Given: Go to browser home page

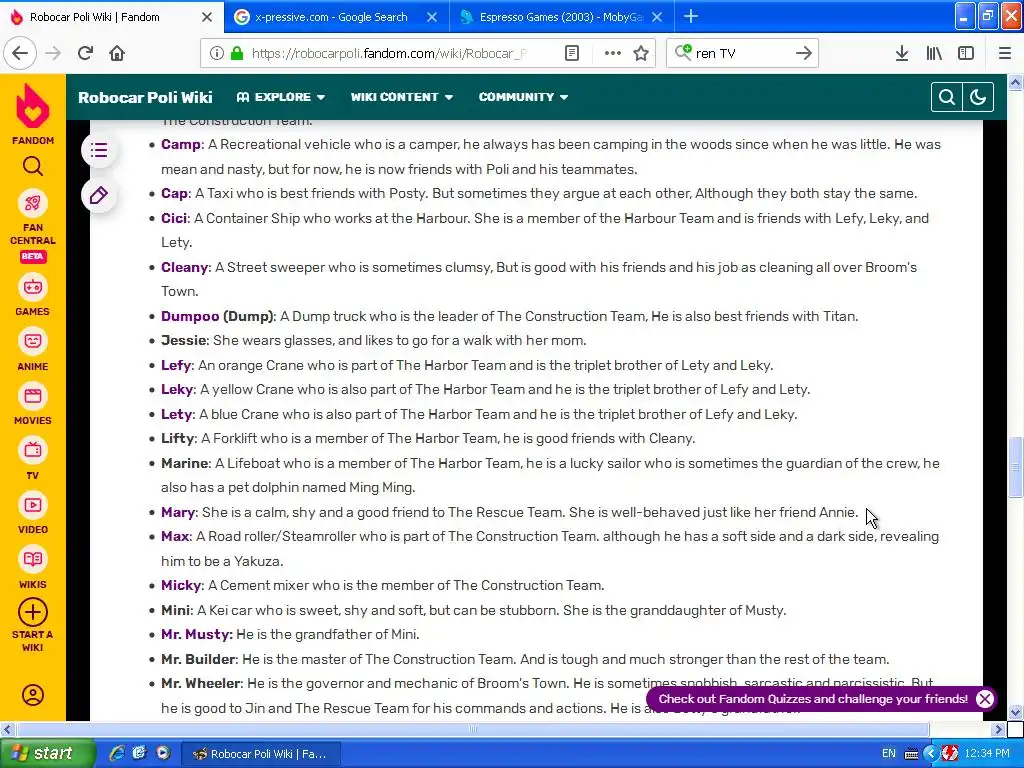Looking at the screenshot, I should point(117,53).
